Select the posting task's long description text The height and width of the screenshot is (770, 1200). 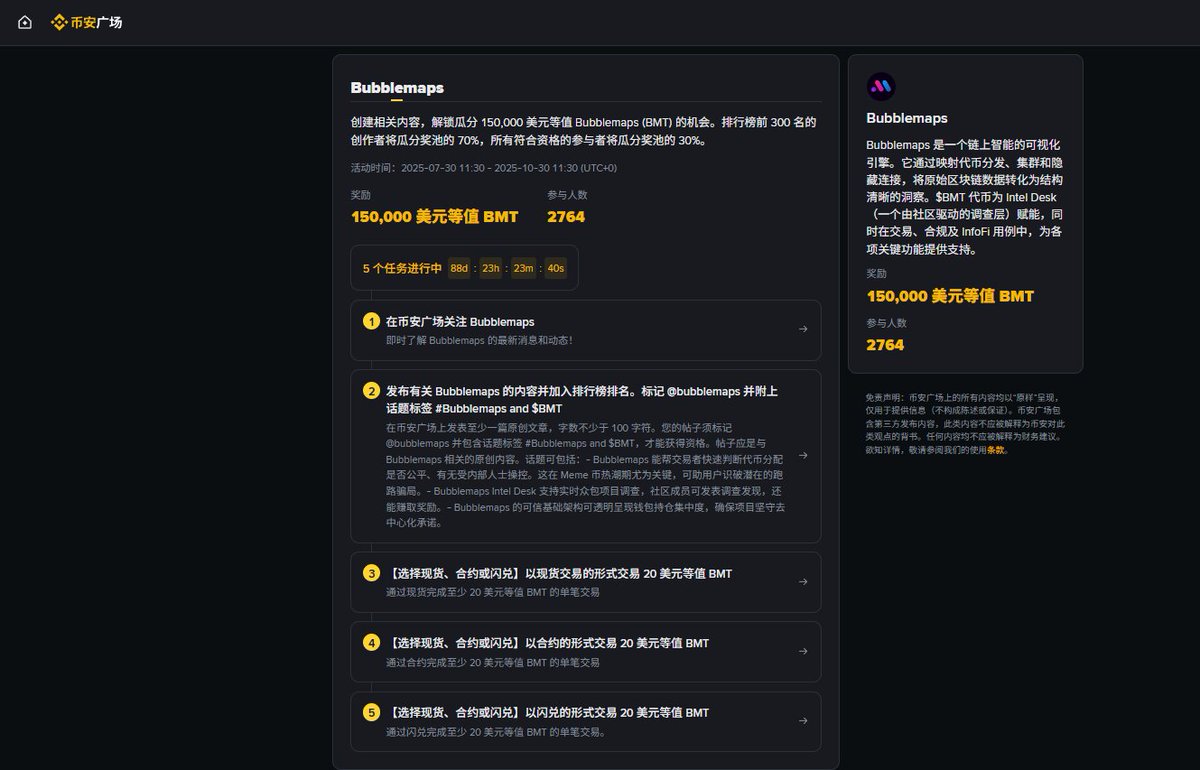pyautogui.click(x=586, y=475)
